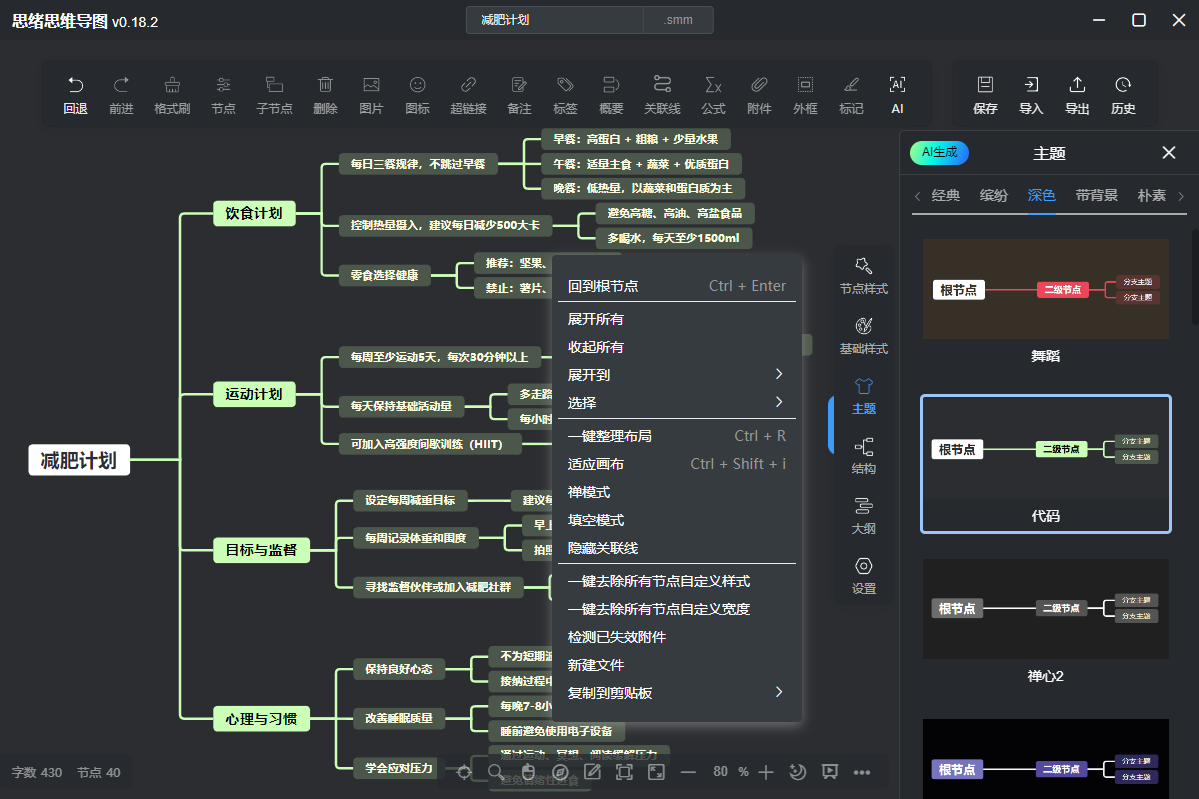The width and height of the screenshot is (1199, 799).
Task: Edit the 减肥计划 file name field
Action: 554,20
